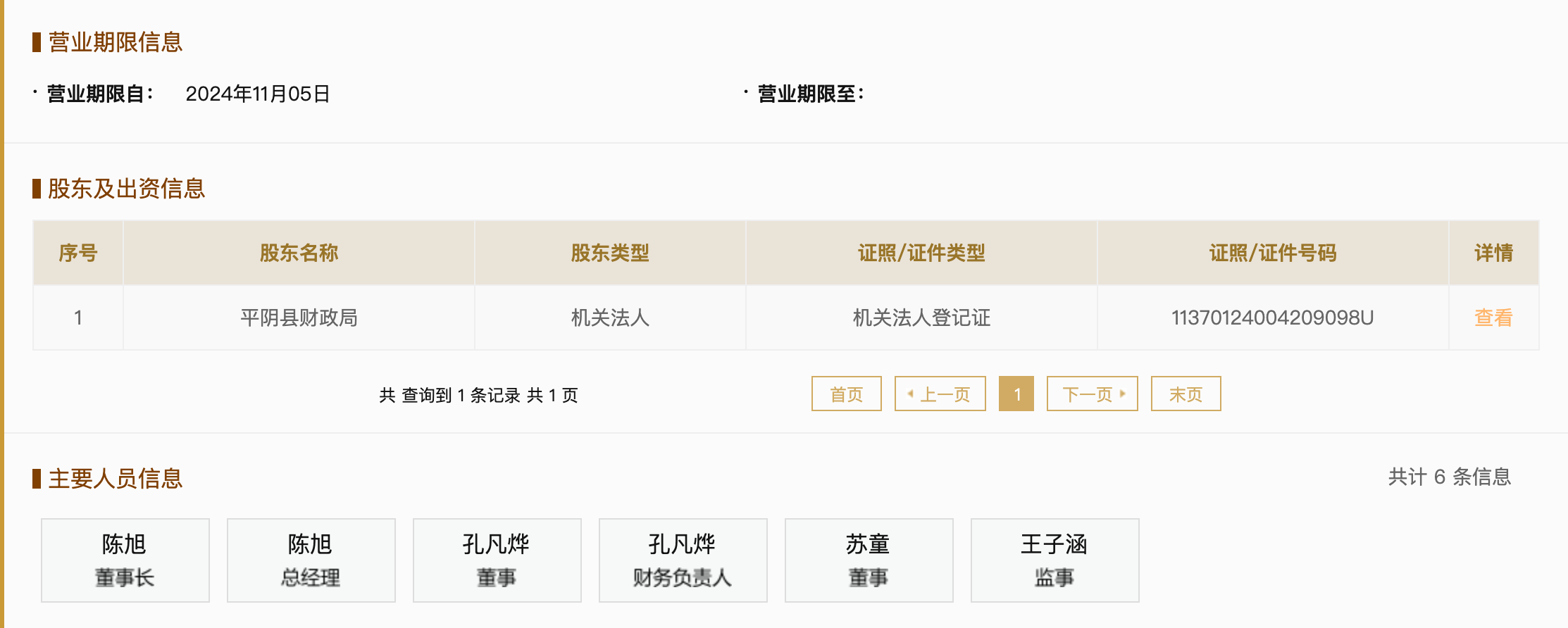The height and width of the screenshot is (628, 1568).
Task: Open 王子涵 监事 personnel card
Action: (x=1054, y=560)
